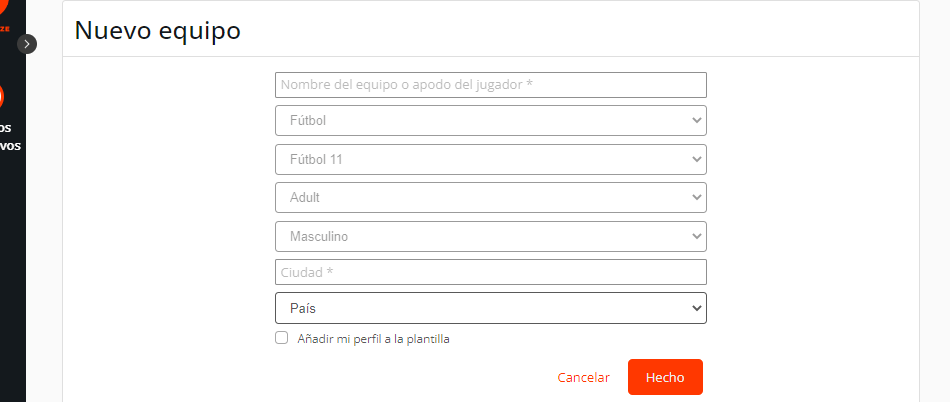Click the chevron arrow on País dropdown
The width and height of the screenshot is (950, 402).
(697, 309)
